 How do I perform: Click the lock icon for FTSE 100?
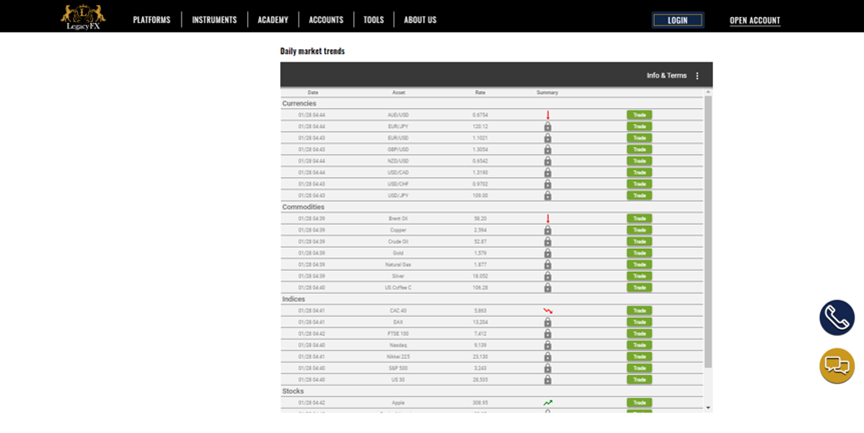point(548,334)
